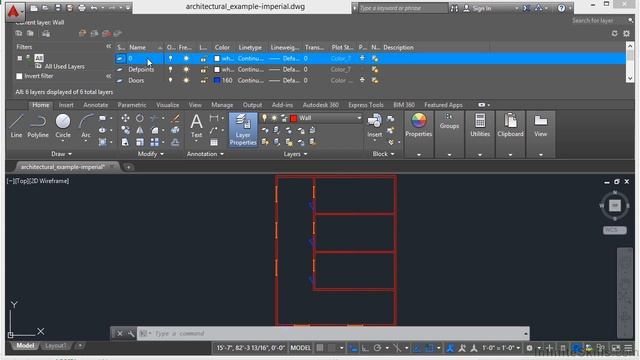640x360 pixels.
Task: Click the red Wall layer color swatch
Action: [293, 118]
